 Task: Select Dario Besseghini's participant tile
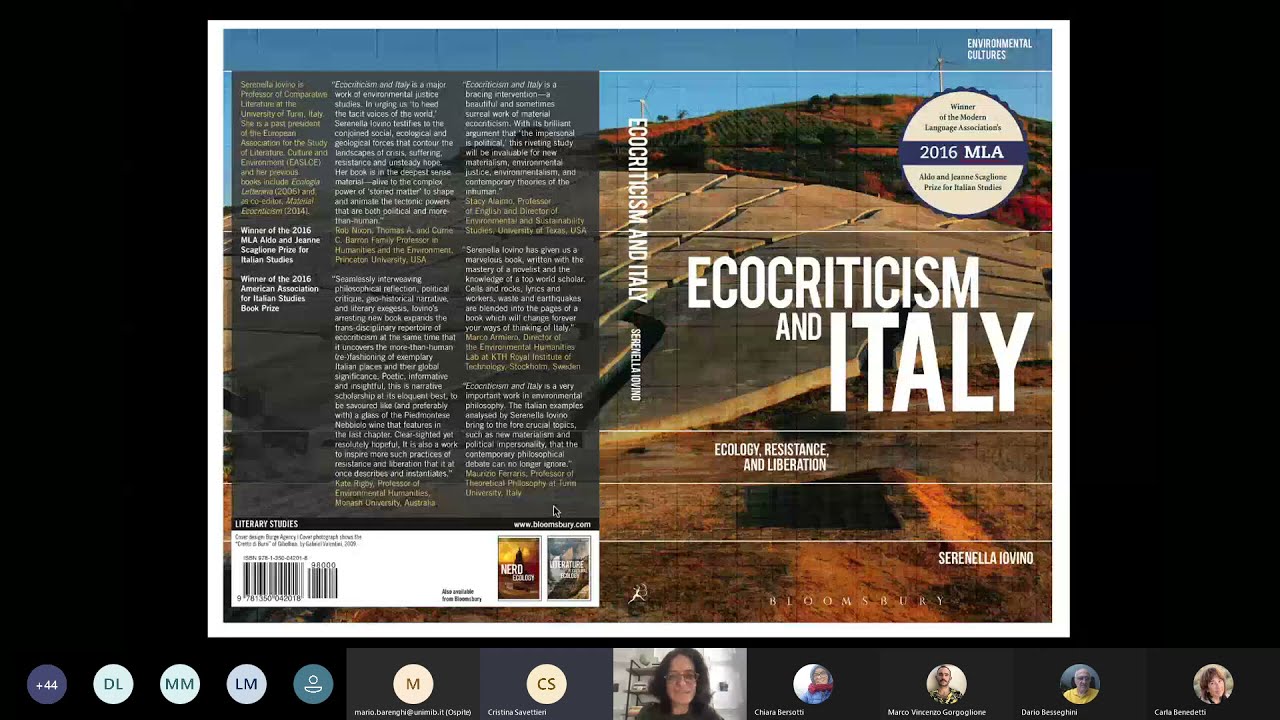[1079, 684]
